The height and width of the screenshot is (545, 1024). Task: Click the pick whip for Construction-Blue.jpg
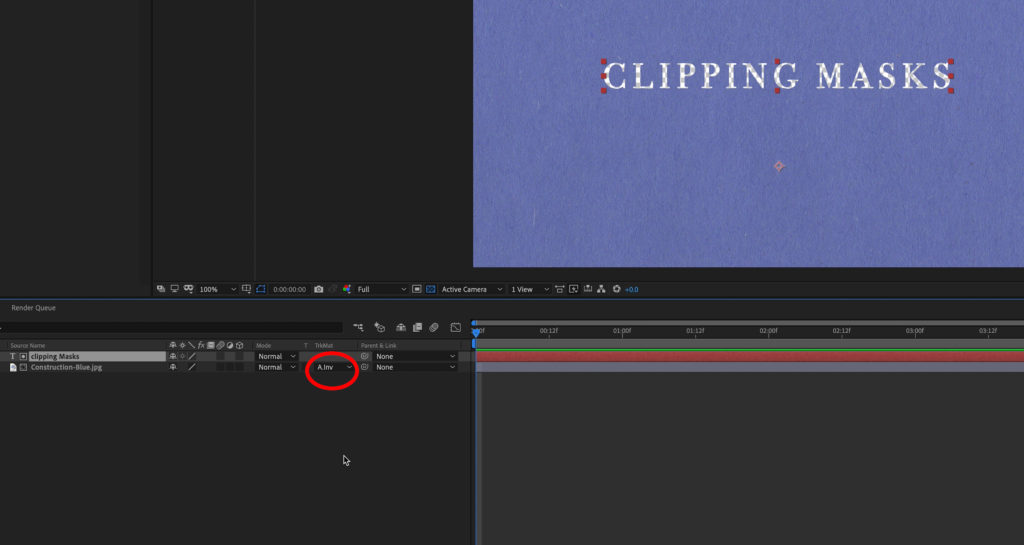(x=365, y=367)
